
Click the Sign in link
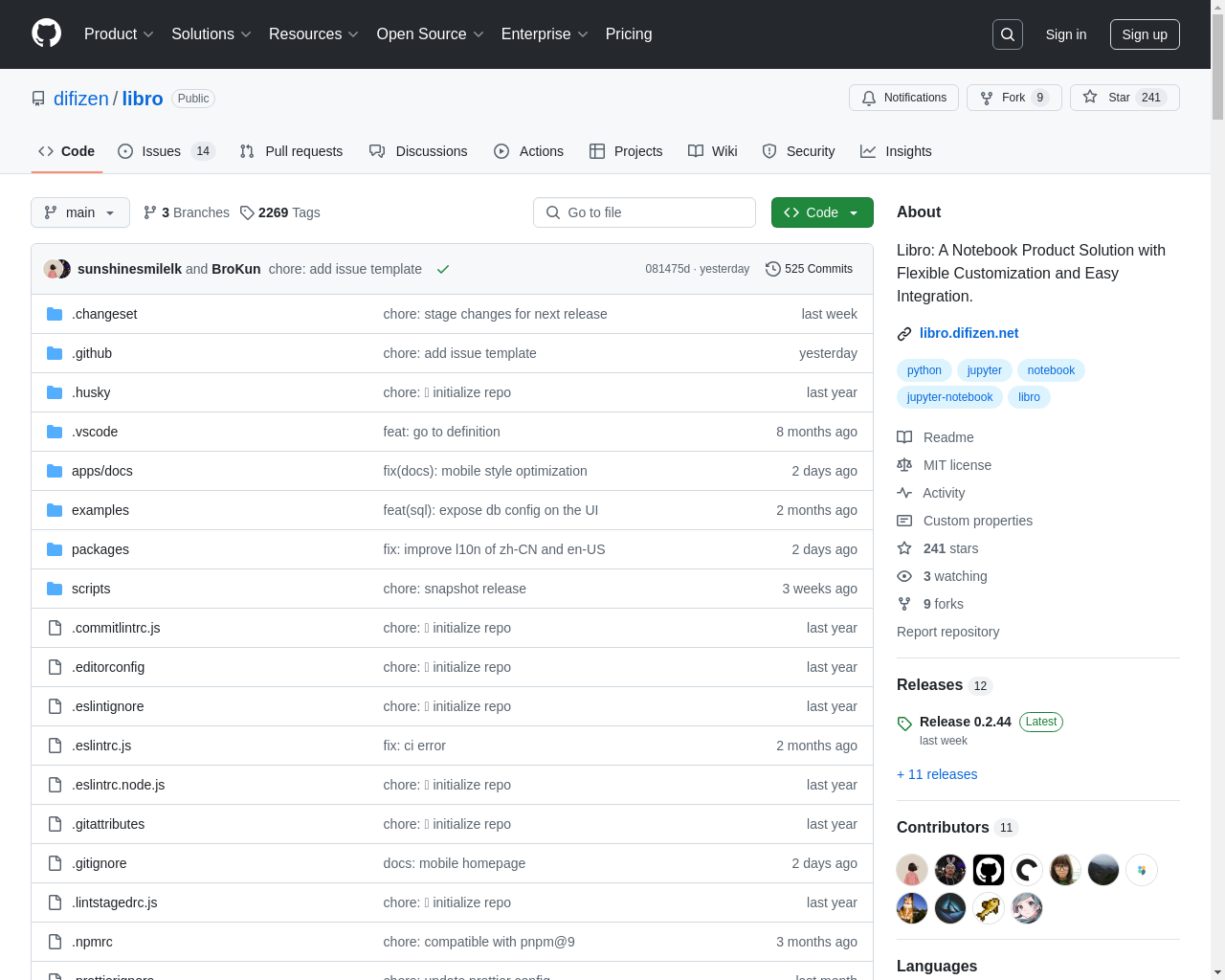pos(1066,34)
